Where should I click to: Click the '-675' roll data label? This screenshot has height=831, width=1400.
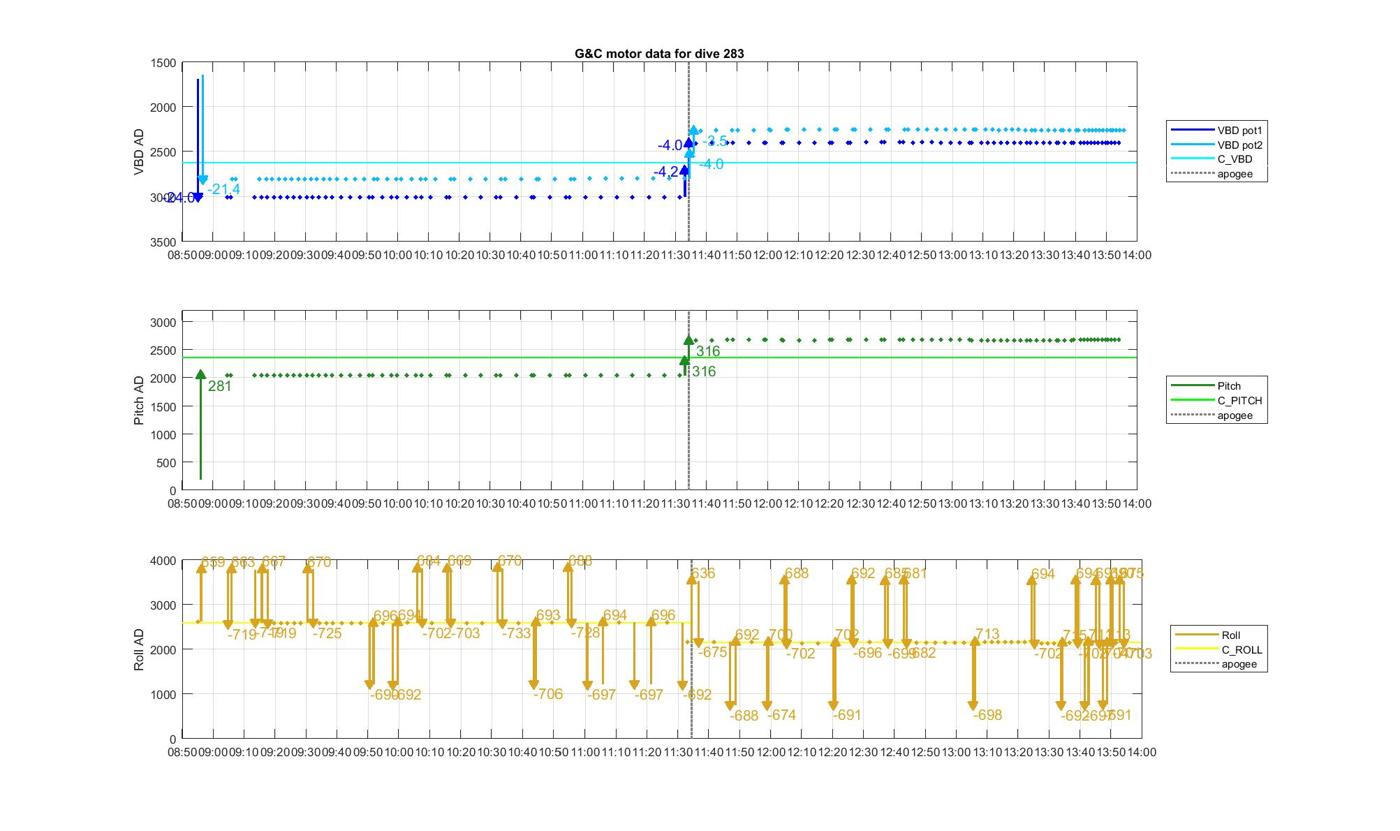(x=713, y=652)
